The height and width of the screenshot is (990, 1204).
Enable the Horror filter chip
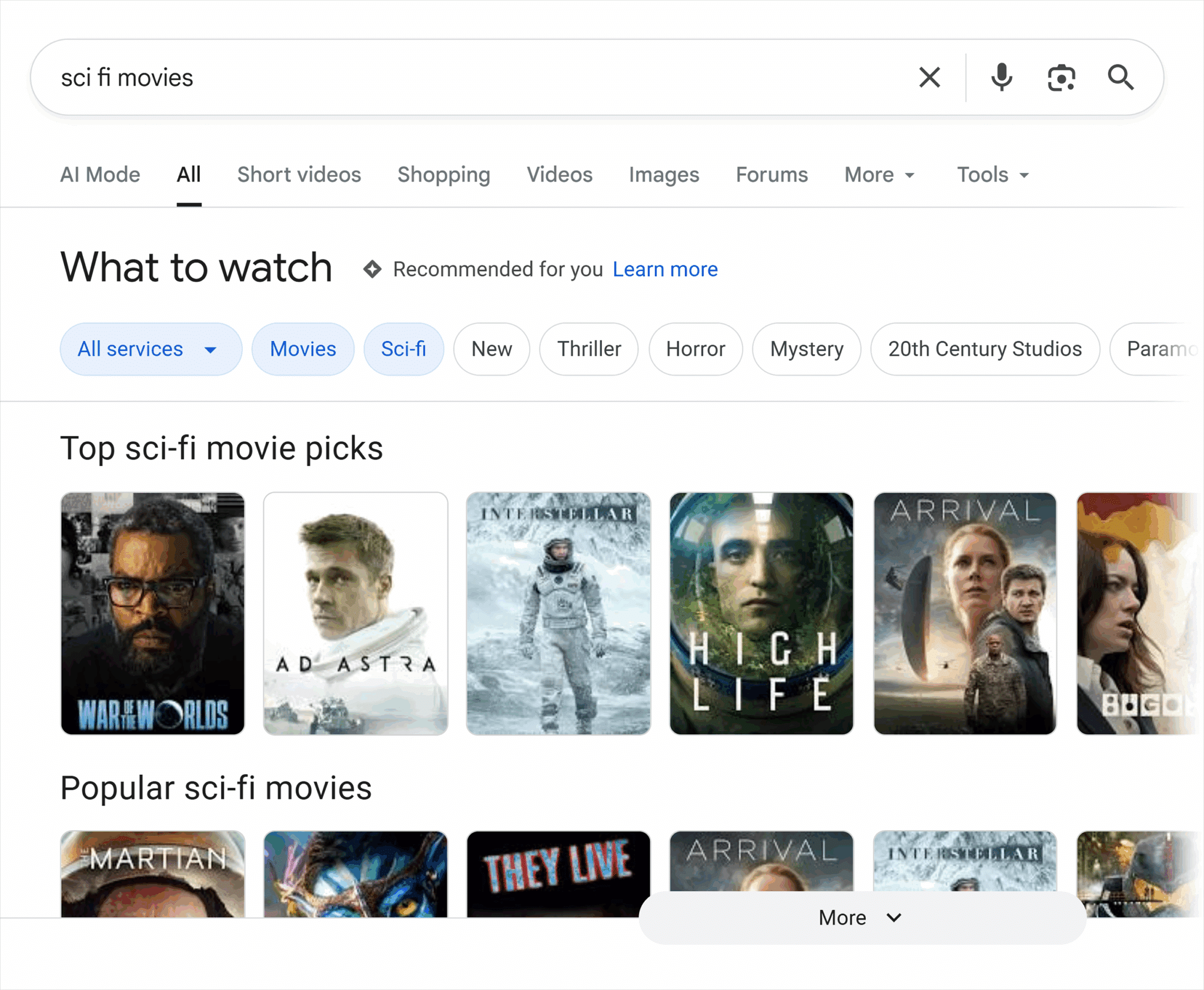695,349
